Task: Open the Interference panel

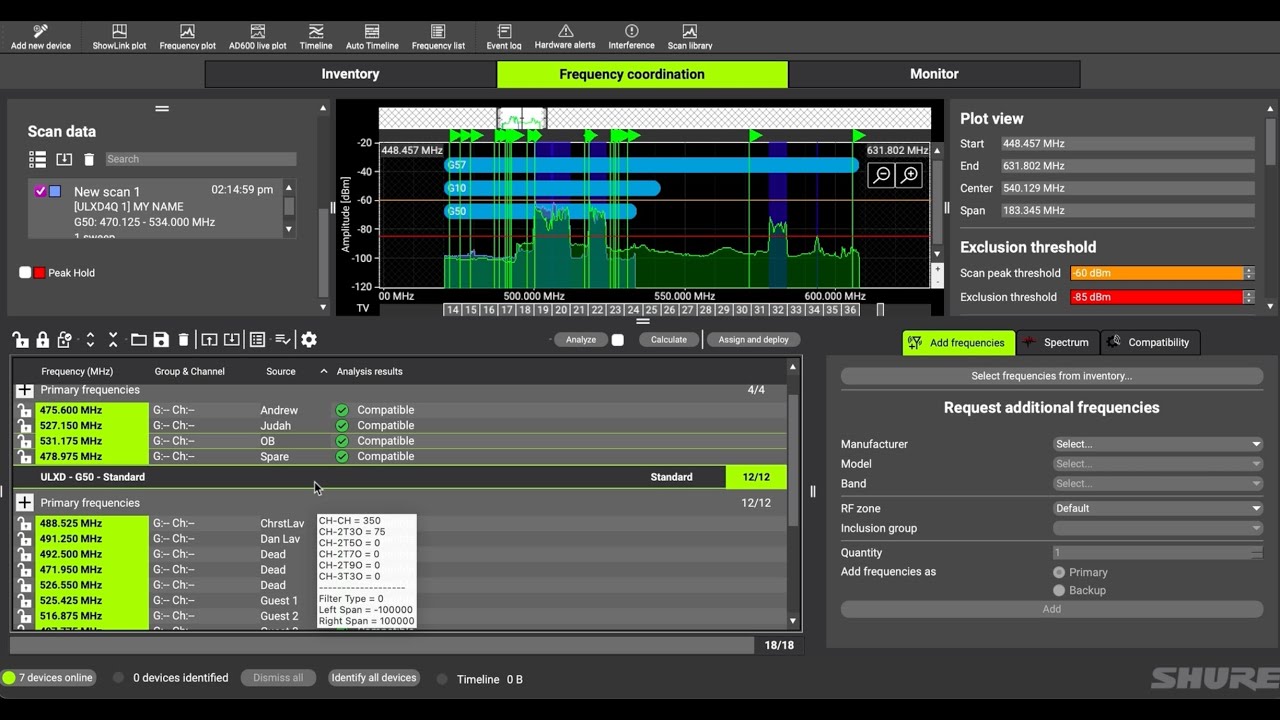Action: coord(631,37)
